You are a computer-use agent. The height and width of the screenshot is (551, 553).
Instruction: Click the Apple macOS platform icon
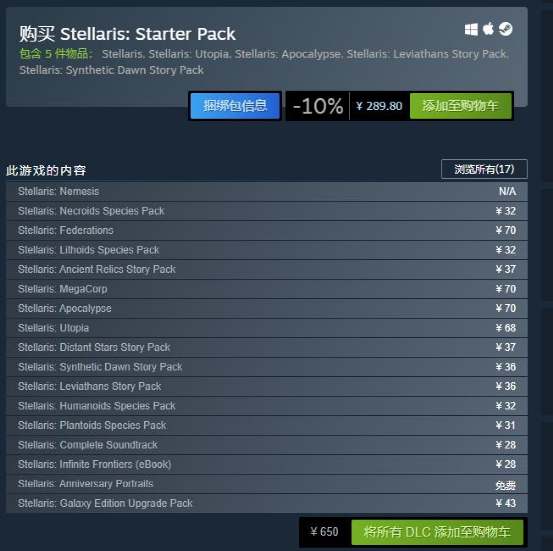[488, 29]
